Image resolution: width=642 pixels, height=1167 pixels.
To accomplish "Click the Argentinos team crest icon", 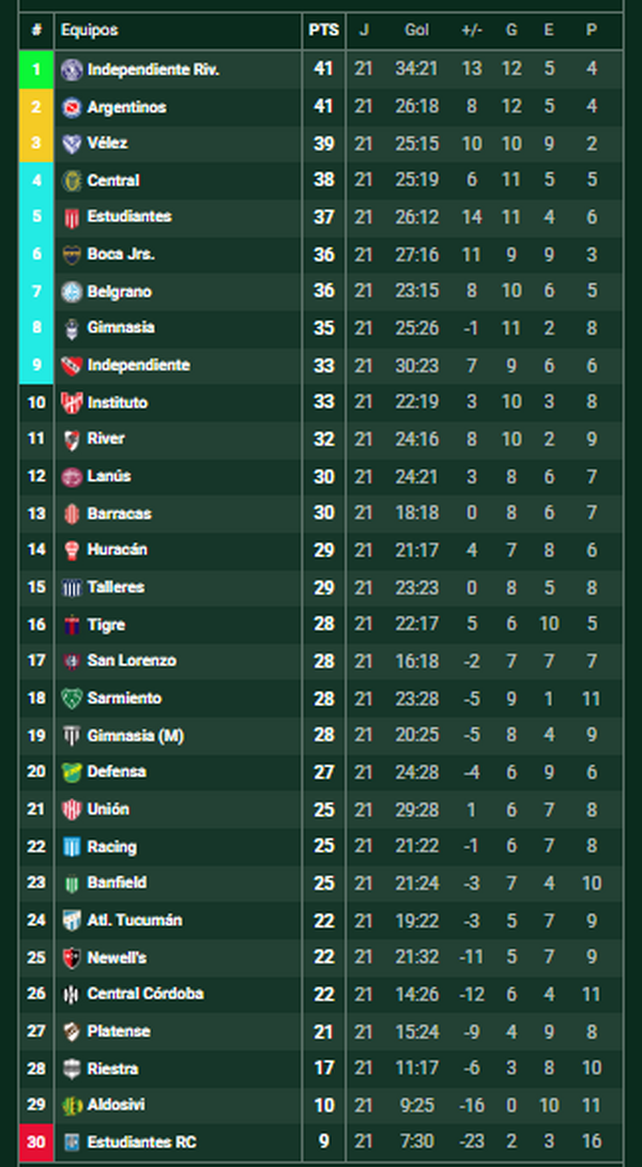I will tap(71, 107).
